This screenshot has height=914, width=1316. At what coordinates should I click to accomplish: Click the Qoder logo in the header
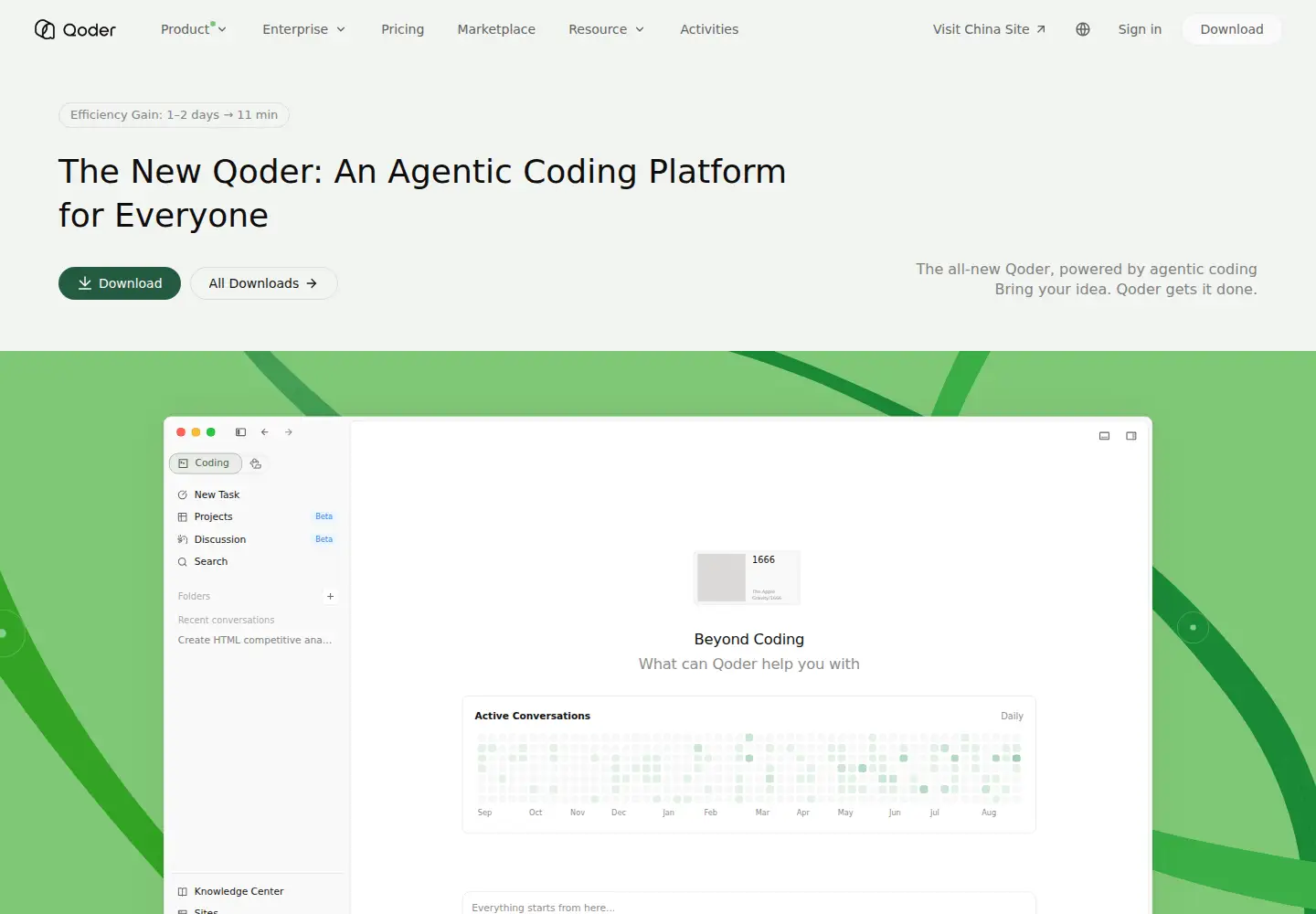click(x=75, y=29)
